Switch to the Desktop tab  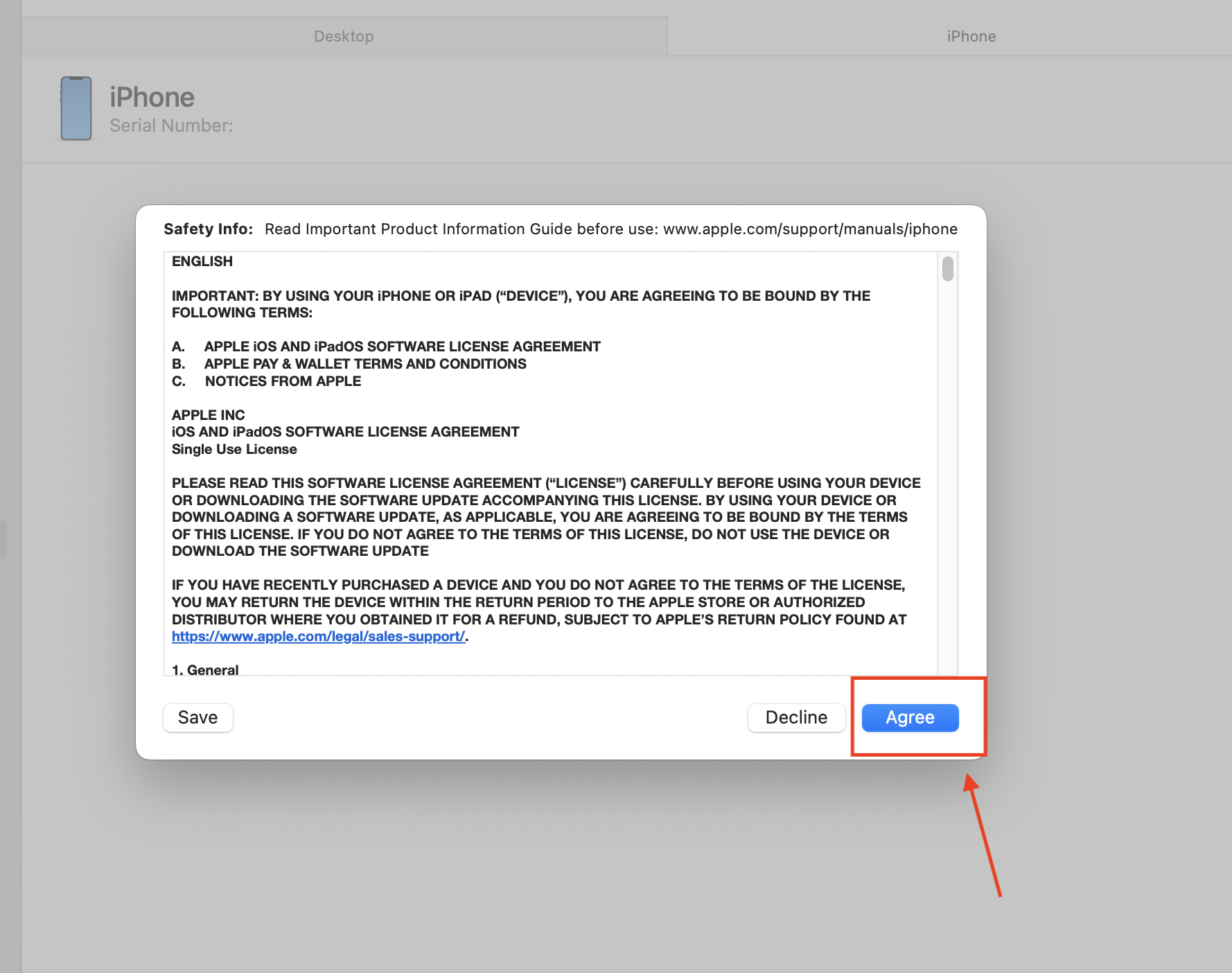click(x=344, y=36)
